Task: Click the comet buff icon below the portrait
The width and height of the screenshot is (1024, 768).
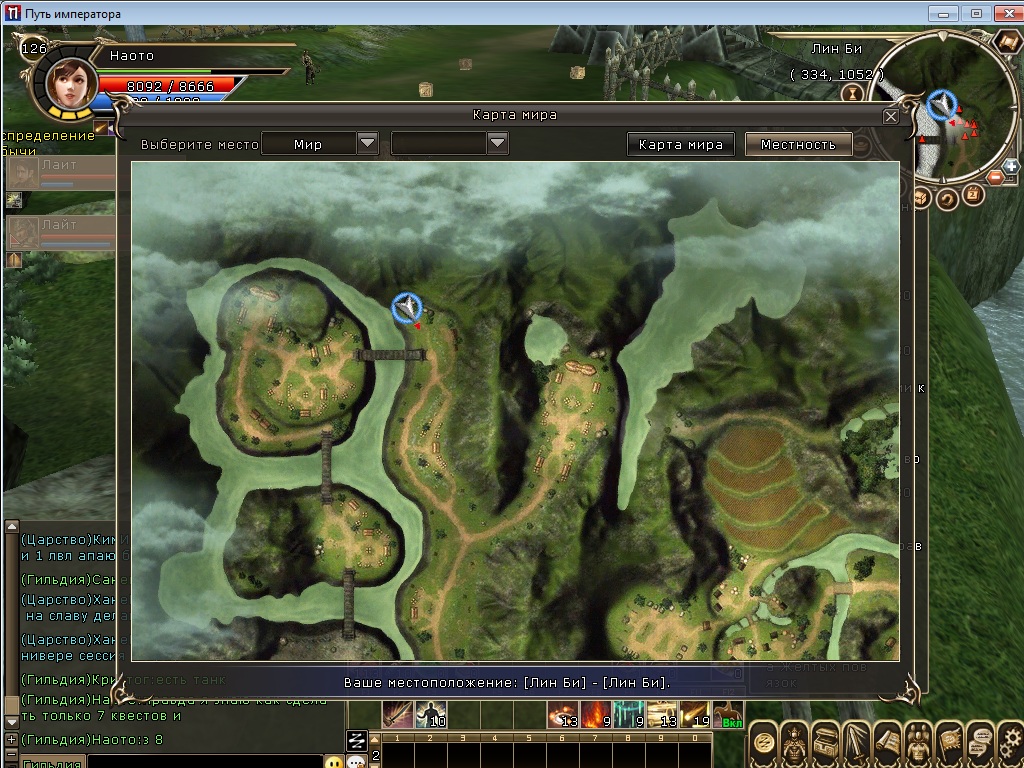Action: pos(101,127)
